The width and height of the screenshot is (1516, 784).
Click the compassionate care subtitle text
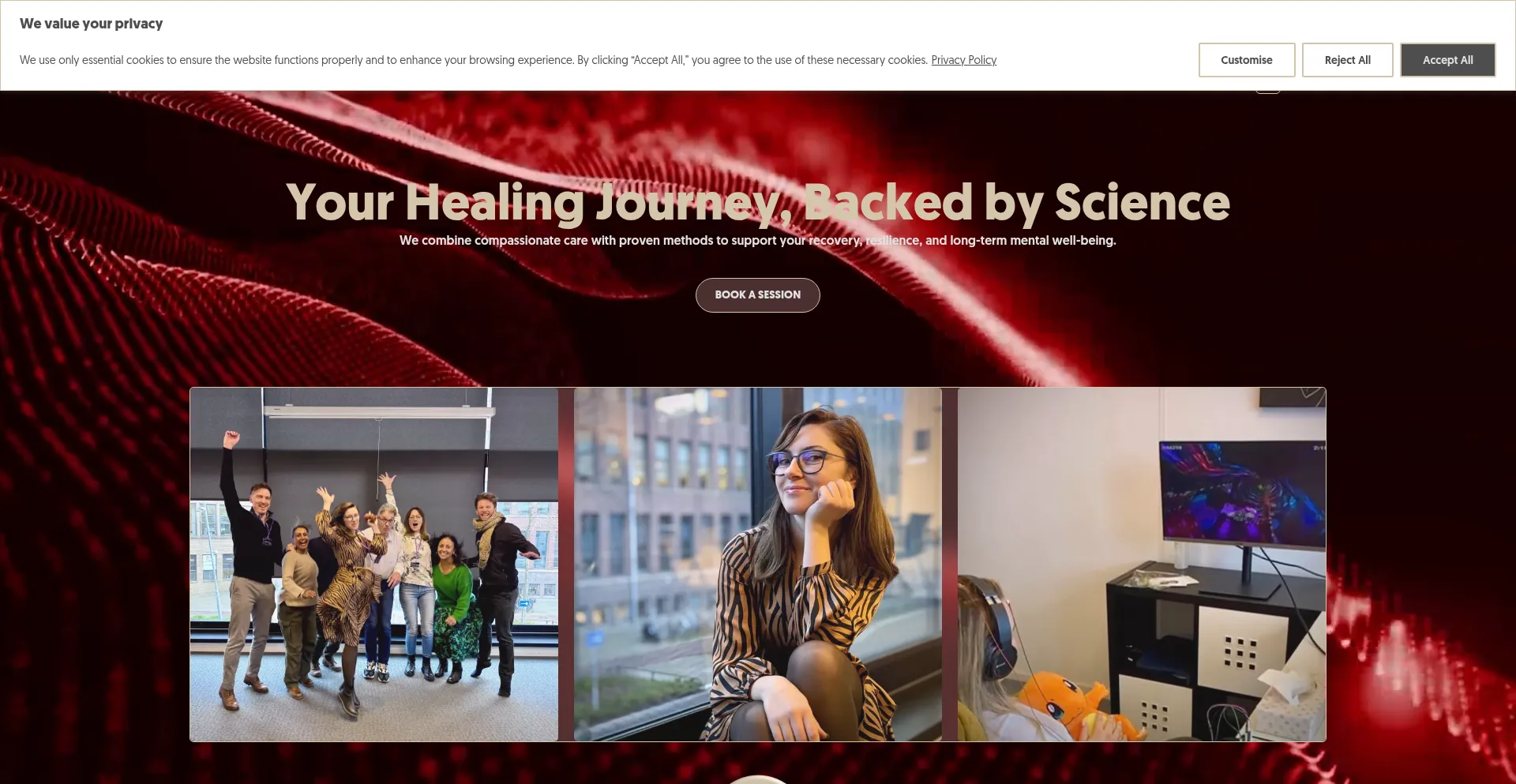(x=757, y=240)
